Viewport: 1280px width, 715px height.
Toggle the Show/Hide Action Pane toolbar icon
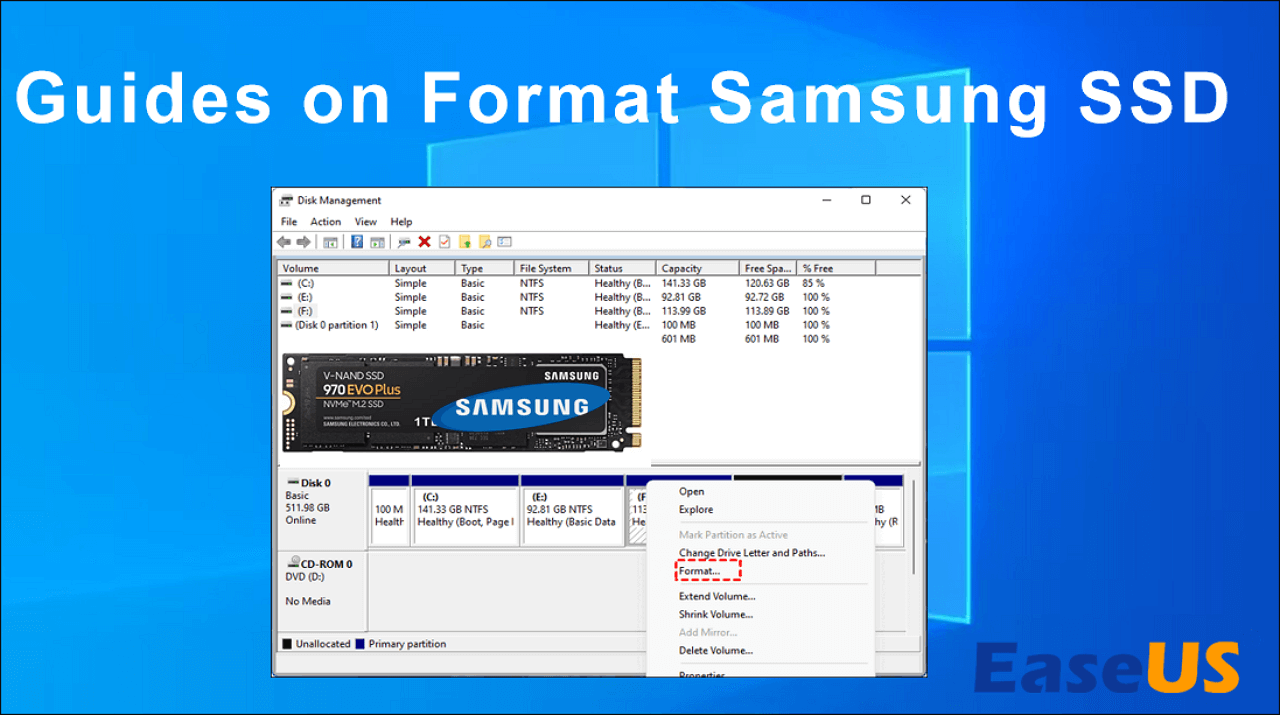[377, 242]
